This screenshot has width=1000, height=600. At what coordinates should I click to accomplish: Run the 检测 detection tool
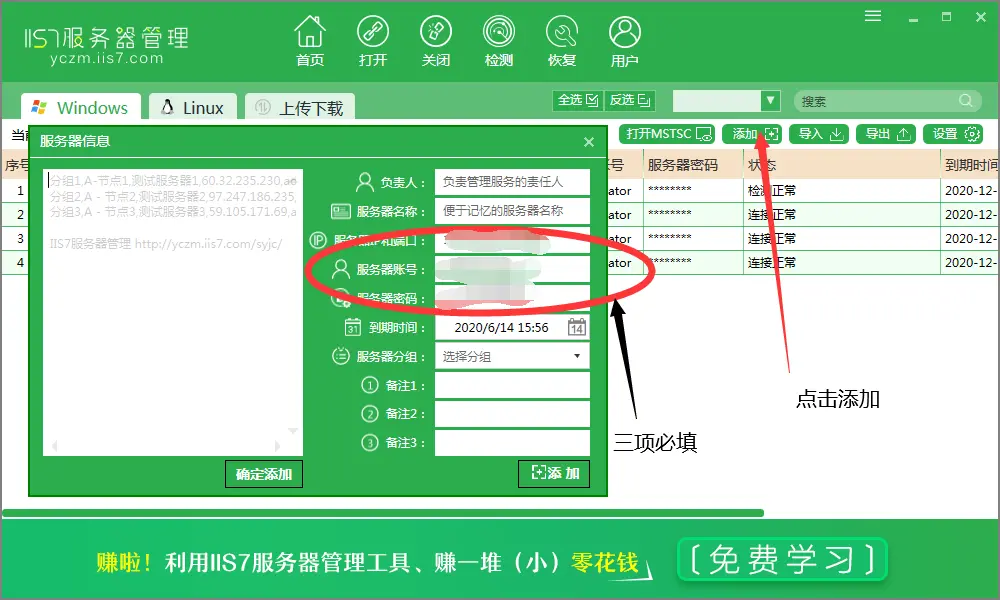pos(499,41)
